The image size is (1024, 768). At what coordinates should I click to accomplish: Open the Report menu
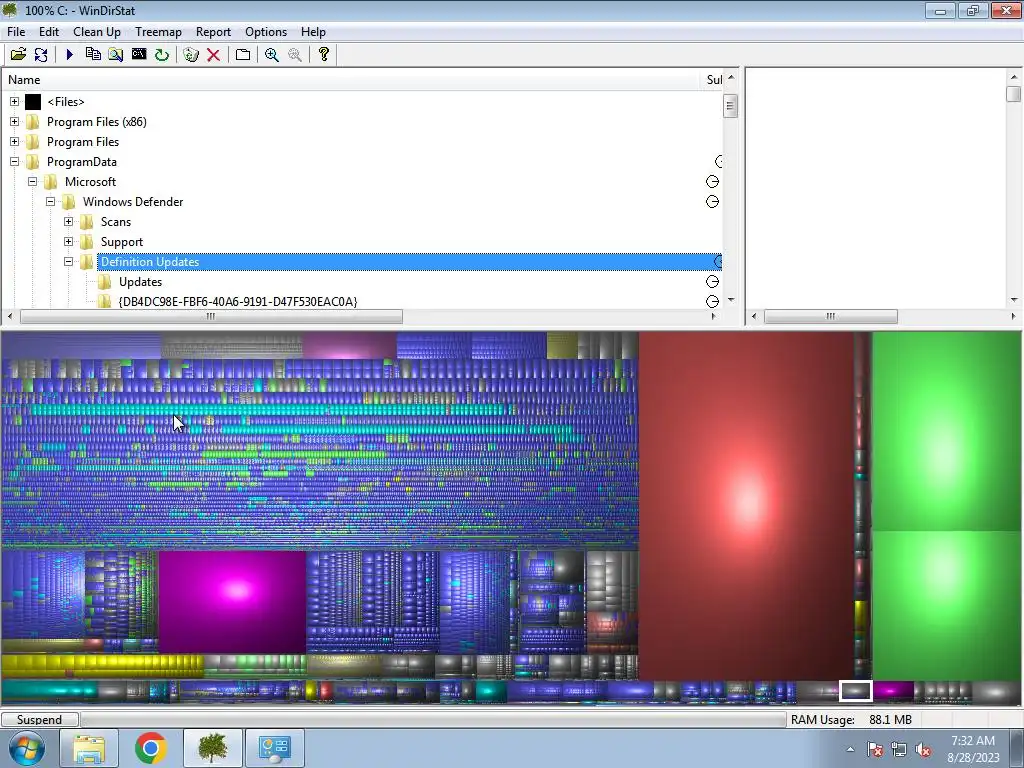coord(213,32)
